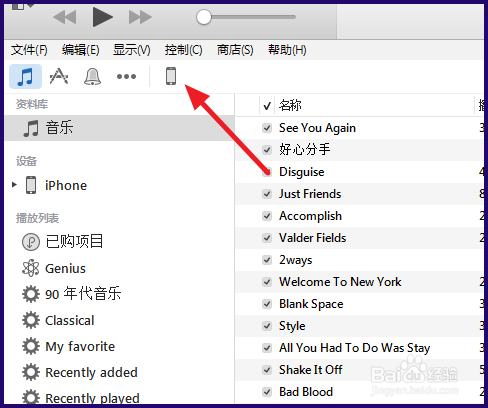Click the Genius atom icon
The image size is (488, 408).
pyautogui.click(x=31, y=268)
